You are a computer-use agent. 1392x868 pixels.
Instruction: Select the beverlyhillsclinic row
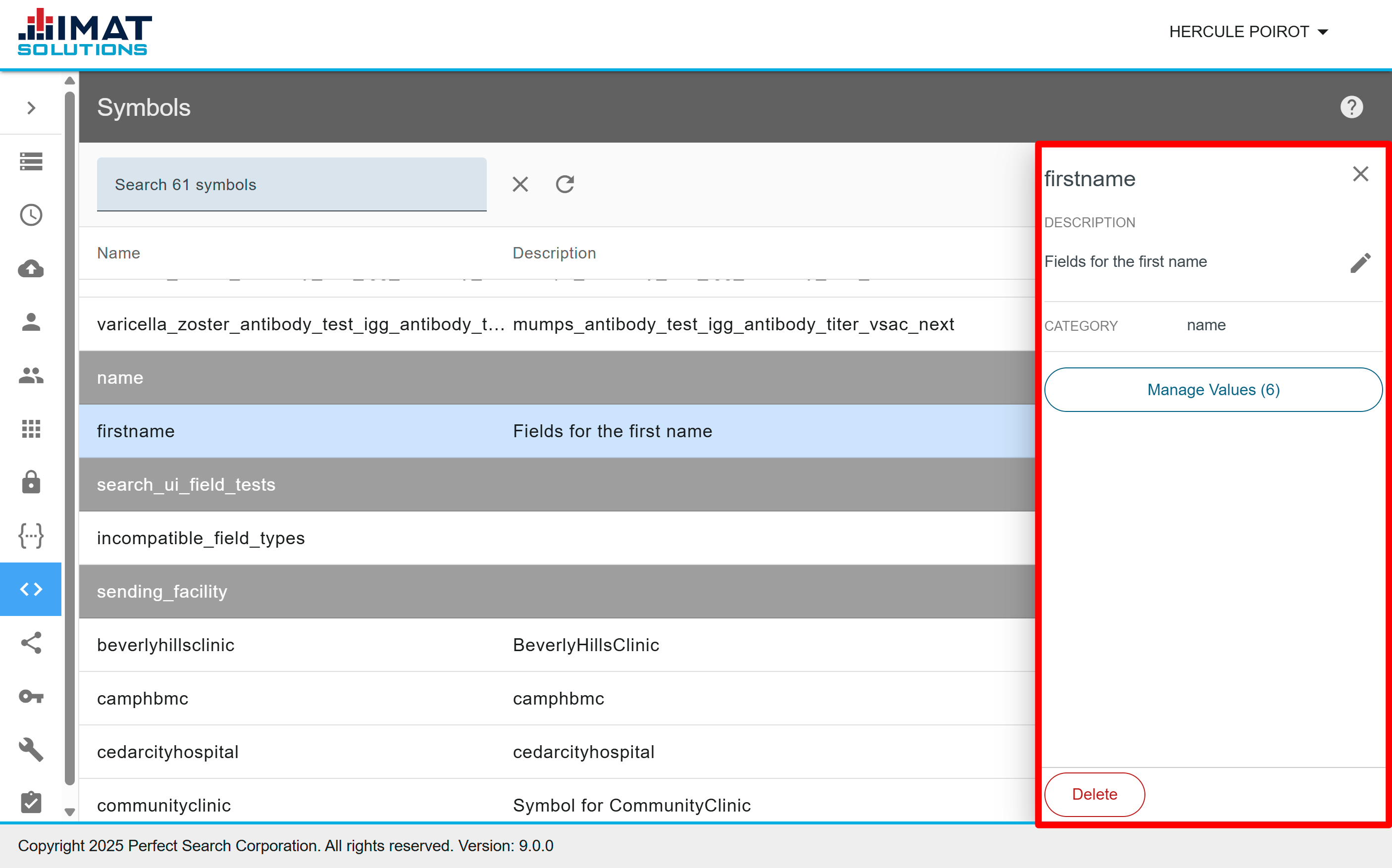pyautogui.click(x=557, y=645)
